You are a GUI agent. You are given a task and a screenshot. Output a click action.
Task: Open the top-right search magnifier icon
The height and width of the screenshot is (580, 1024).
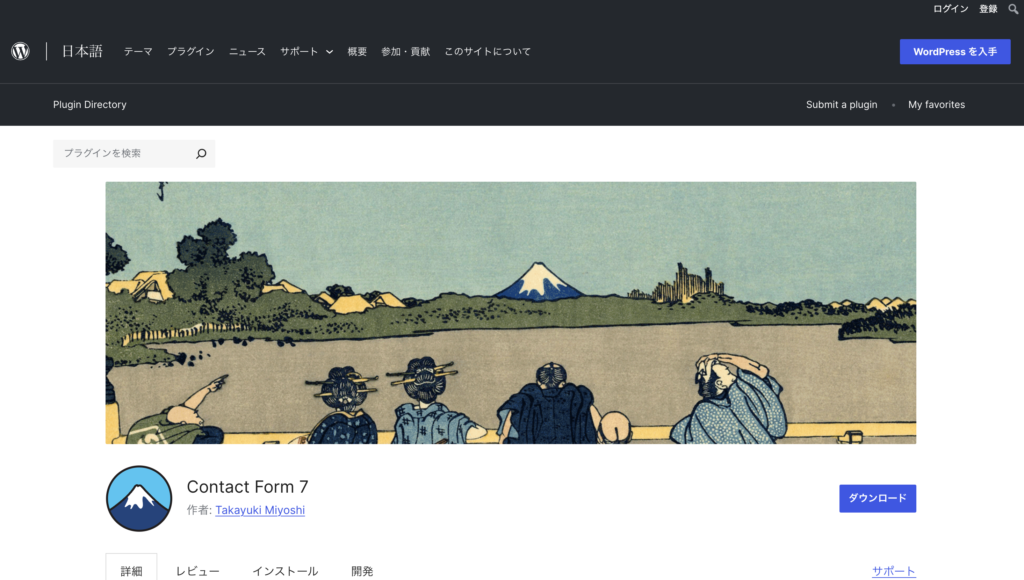coord(1013,9)
